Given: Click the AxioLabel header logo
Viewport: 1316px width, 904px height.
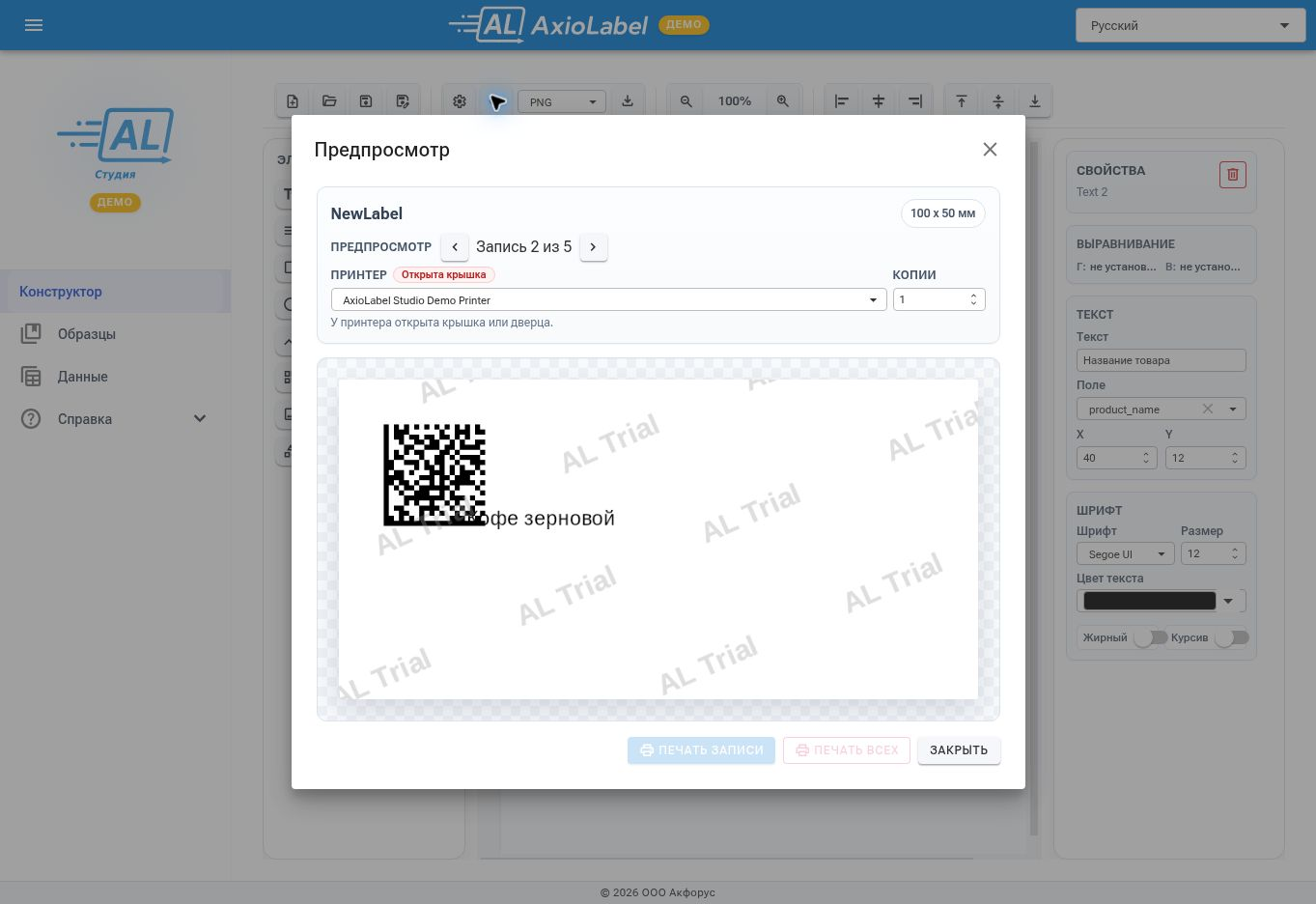Looking at the screenshot, I should tap(548, 25).
